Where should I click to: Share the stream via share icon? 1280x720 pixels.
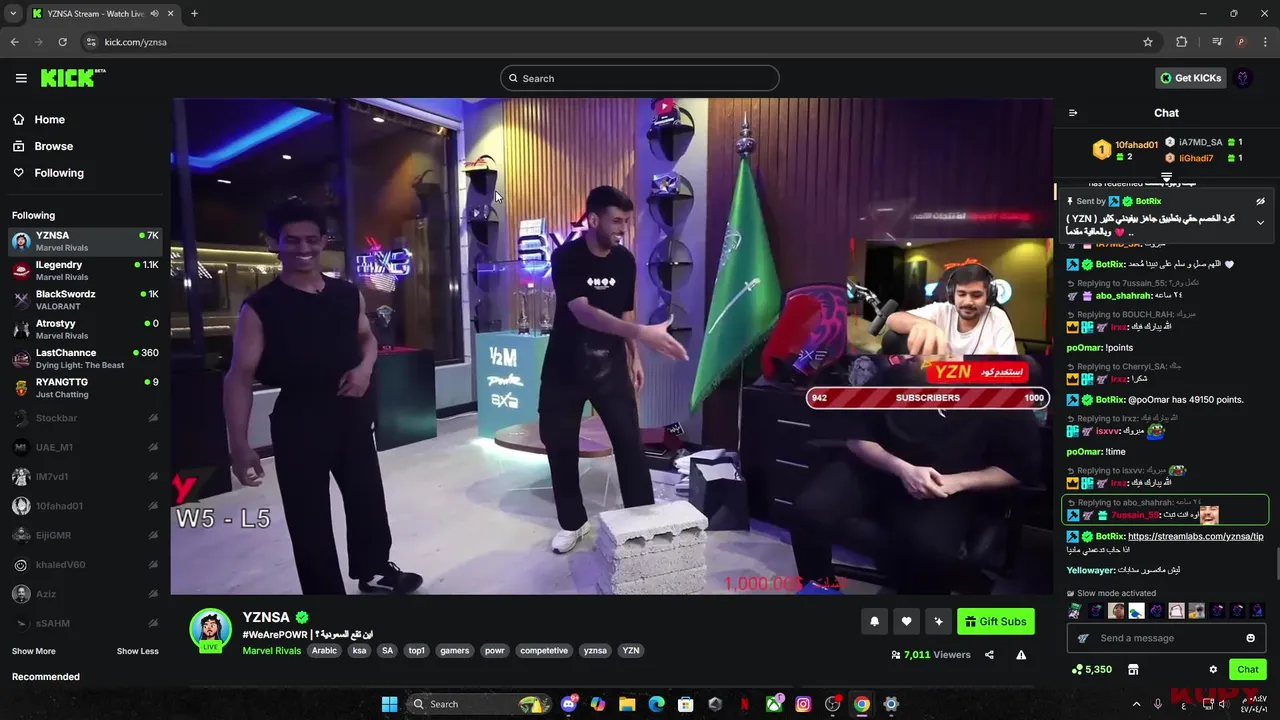pyautogui.click(x=989, y=655)
